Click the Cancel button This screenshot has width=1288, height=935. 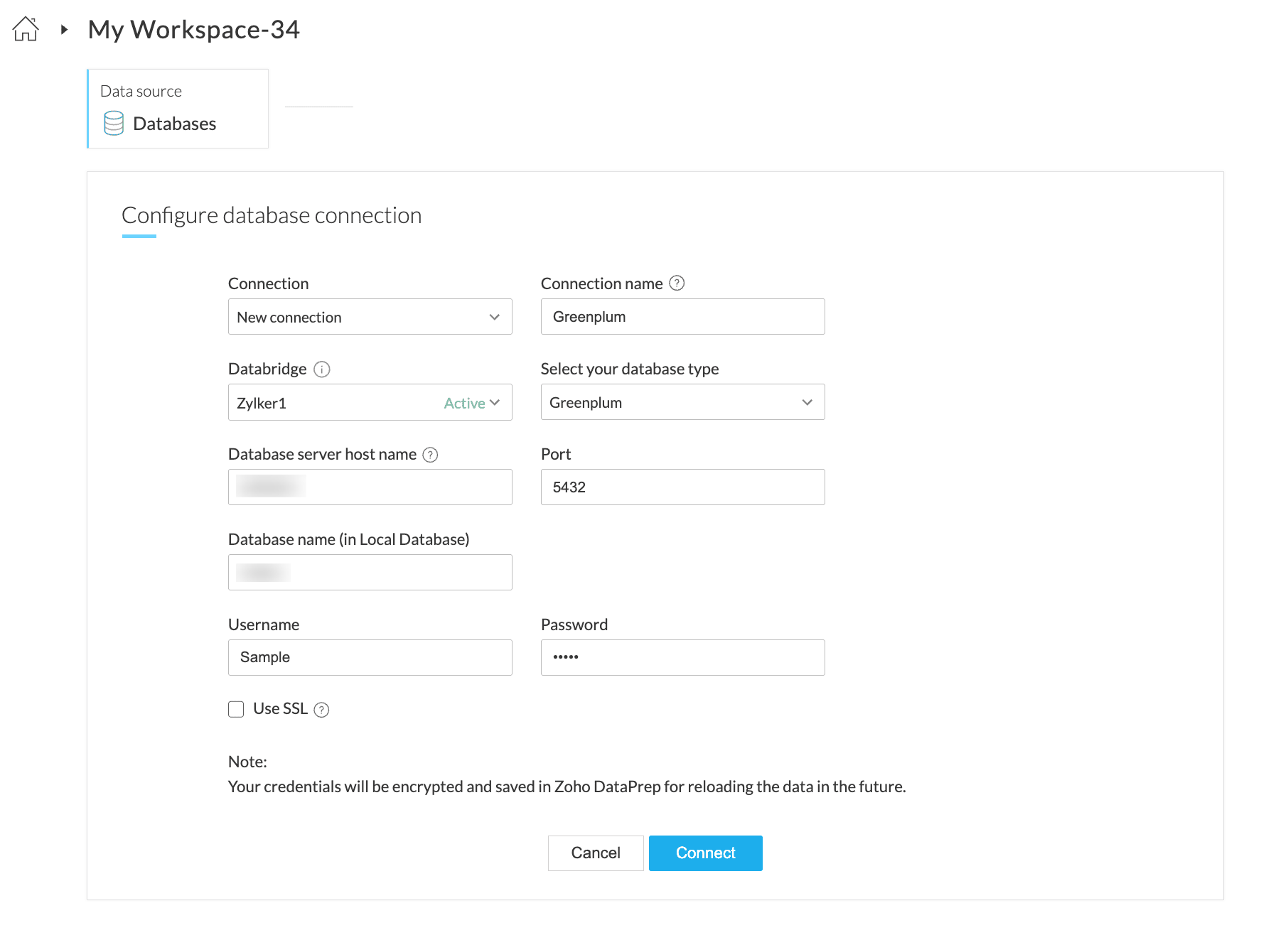click(x=596, y=853)
